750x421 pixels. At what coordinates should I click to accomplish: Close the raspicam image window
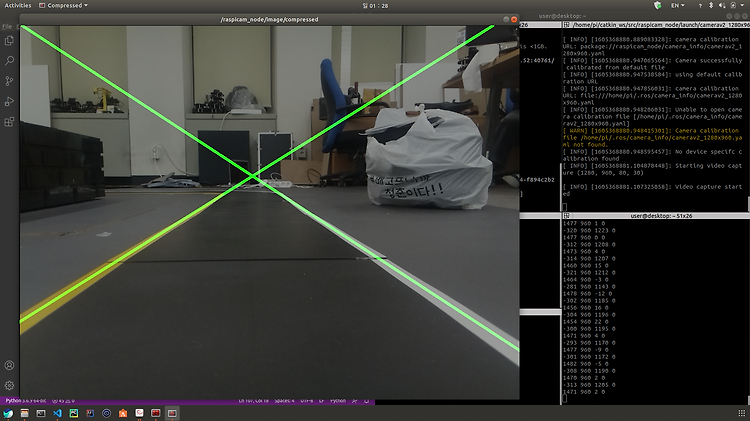coord(514,20)
